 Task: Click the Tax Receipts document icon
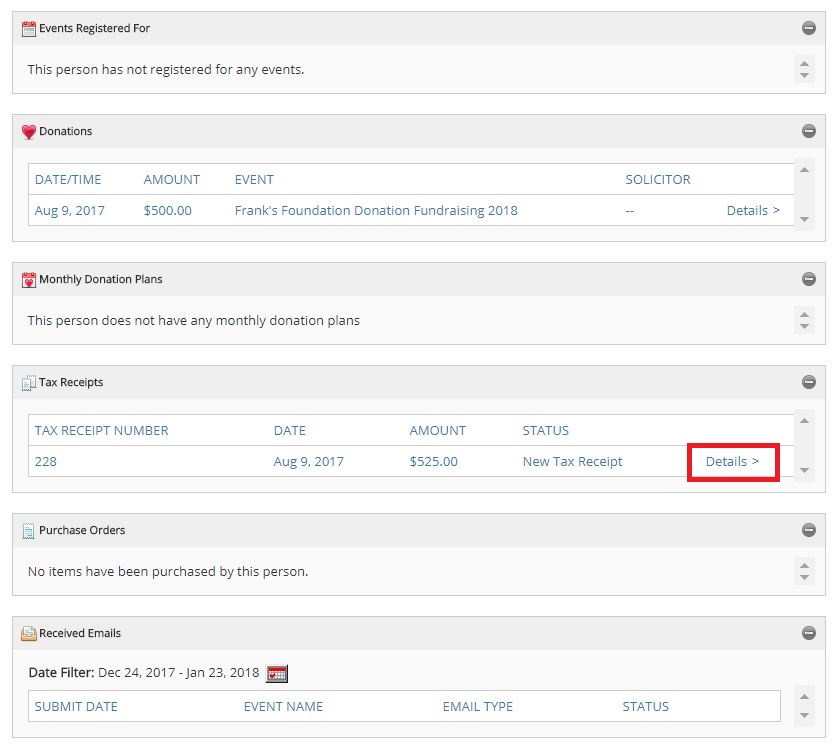[29, 383]
